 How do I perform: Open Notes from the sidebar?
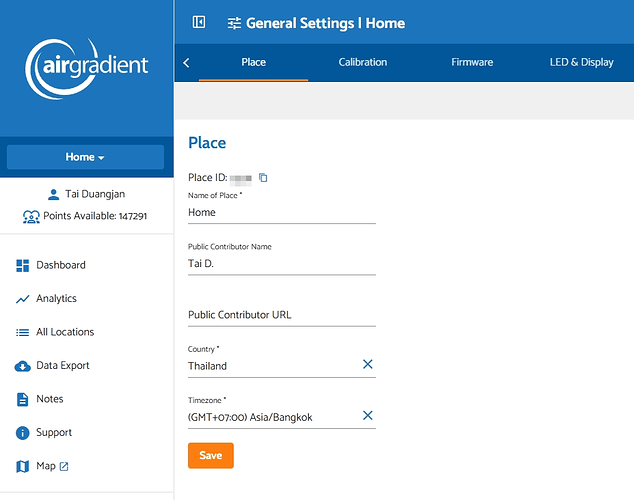coord(50,399)
